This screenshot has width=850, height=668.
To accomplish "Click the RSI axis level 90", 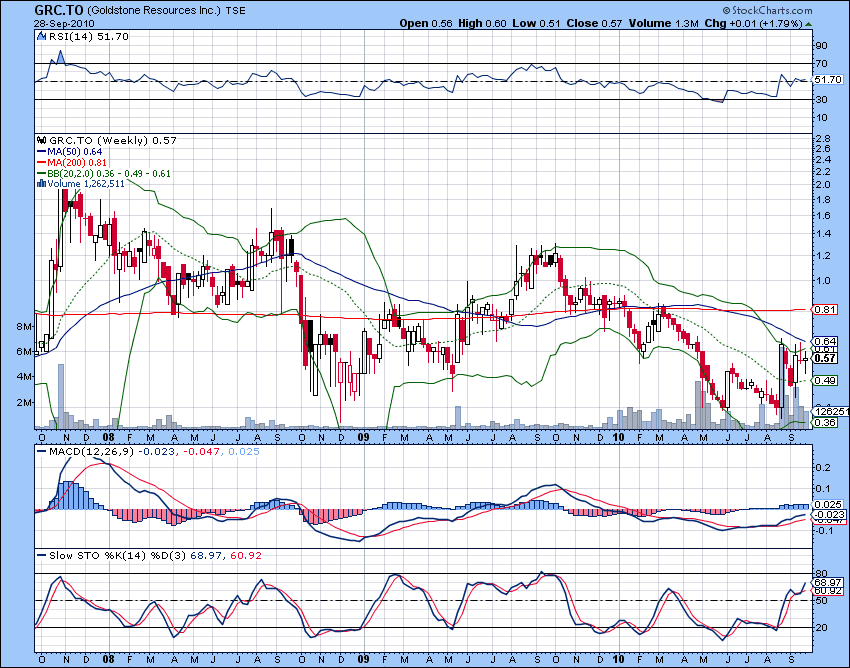I will coord(822,46).
